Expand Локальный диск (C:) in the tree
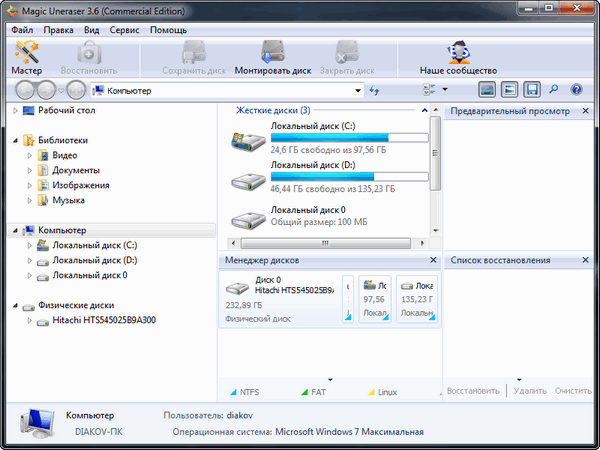 tap(29, 245)
